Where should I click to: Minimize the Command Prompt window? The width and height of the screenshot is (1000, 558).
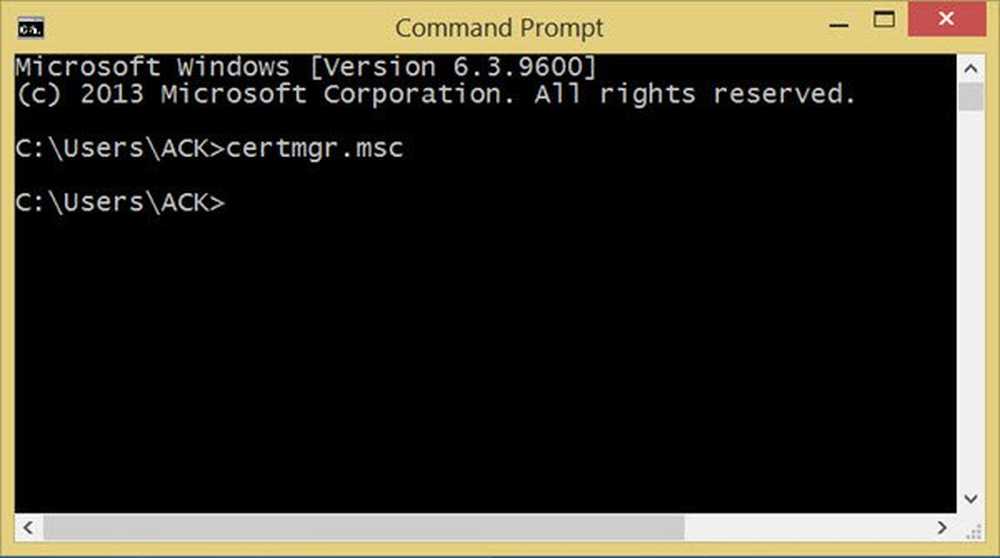click(839, 26)
